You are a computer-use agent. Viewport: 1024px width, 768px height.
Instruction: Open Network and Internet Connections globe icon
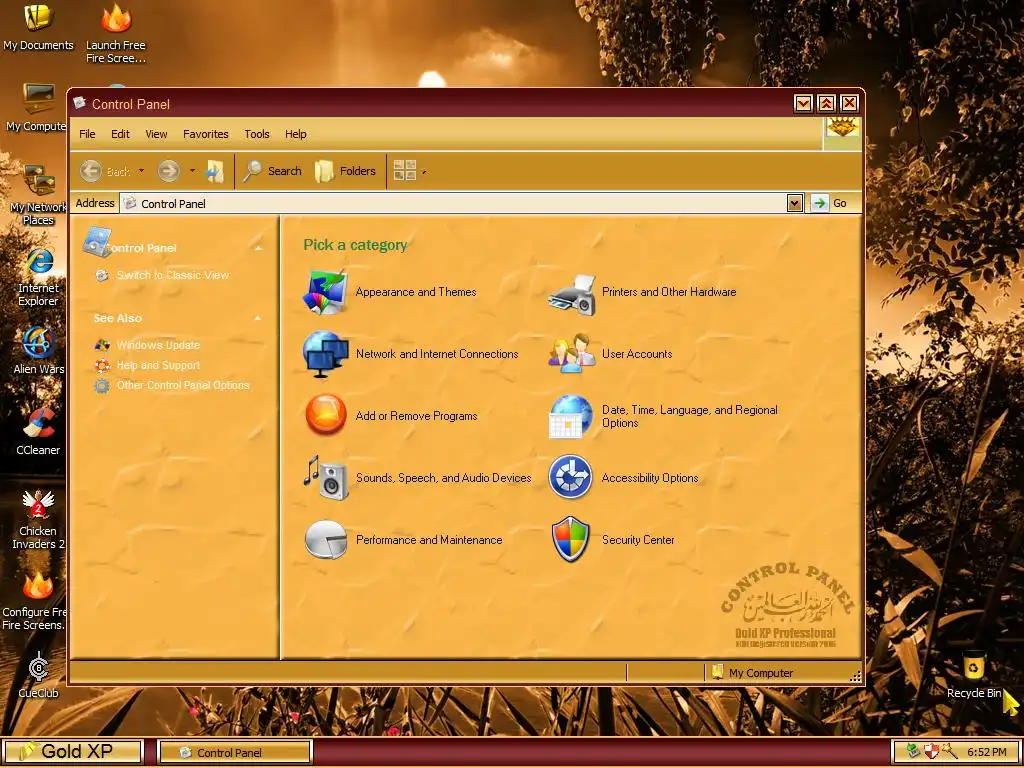(x=325, y=354)
